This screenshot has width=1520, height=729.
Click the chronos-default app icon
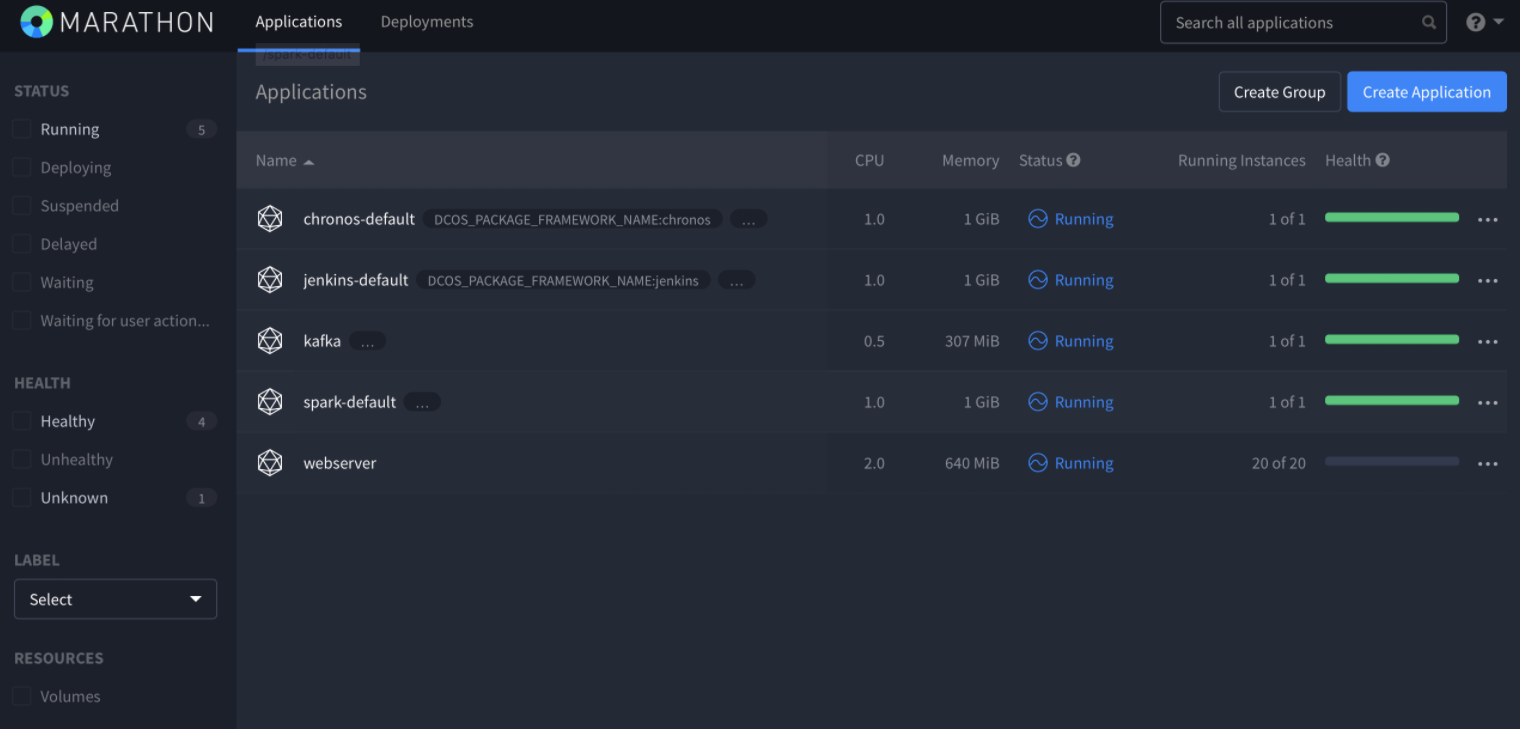270,219
